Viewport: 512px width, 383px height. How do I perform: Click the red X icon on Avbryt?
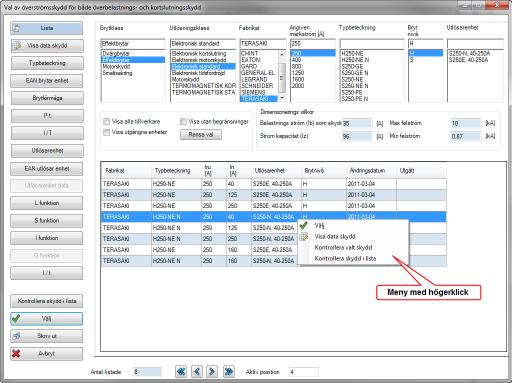16,354
